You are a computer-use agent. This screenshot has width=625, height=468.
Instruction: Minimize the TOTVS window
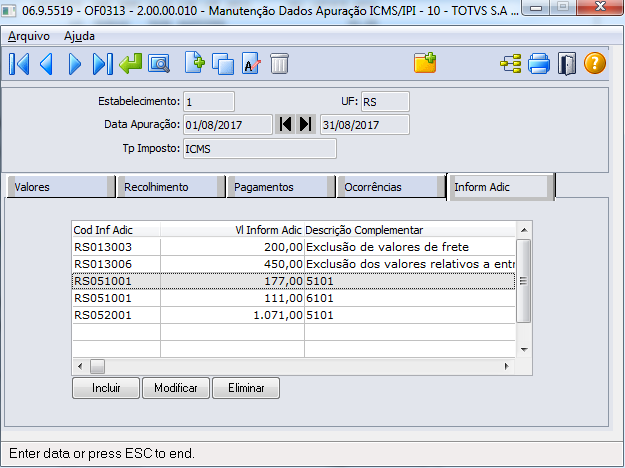(x=536, y=8)
